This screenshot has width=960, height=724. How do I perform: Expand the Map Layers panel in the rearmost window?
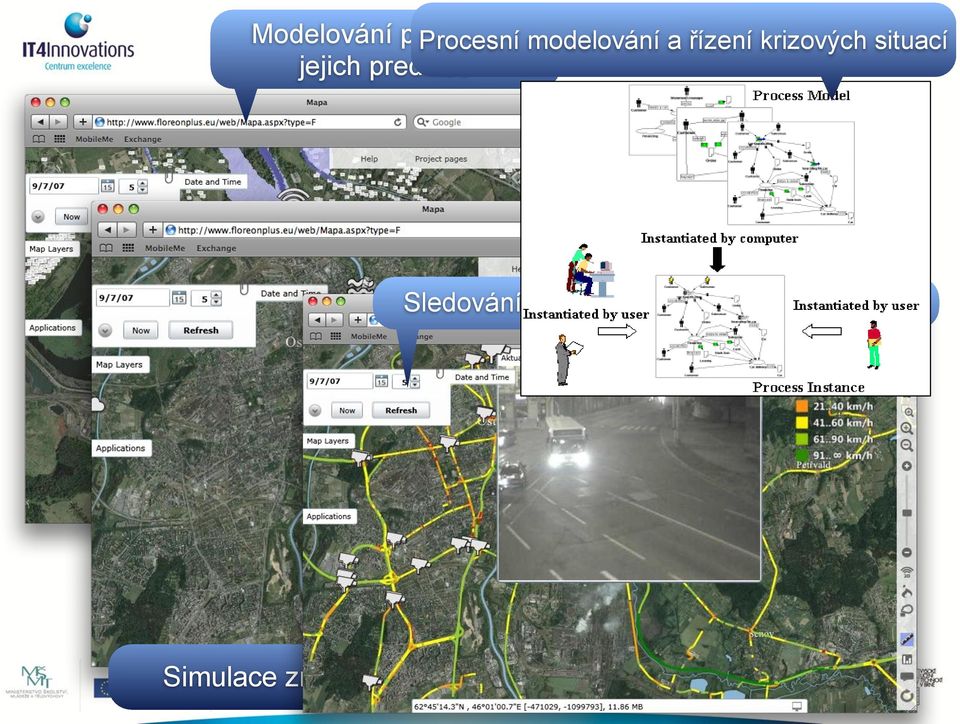click(x=51, y=248)
